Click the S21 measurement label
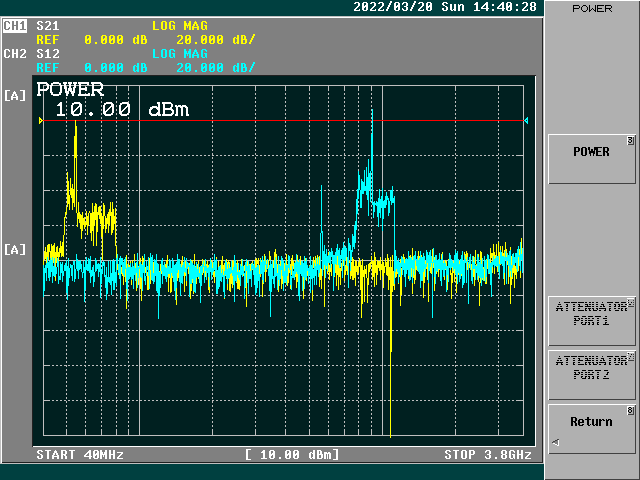Screen dimensions: 640x480 48,26
